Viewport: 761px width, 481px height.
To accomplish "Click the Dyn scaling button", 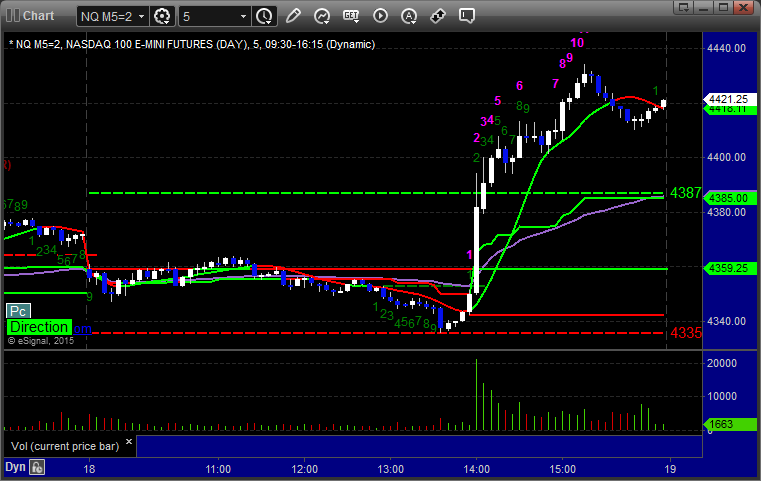I will [15, 467].
